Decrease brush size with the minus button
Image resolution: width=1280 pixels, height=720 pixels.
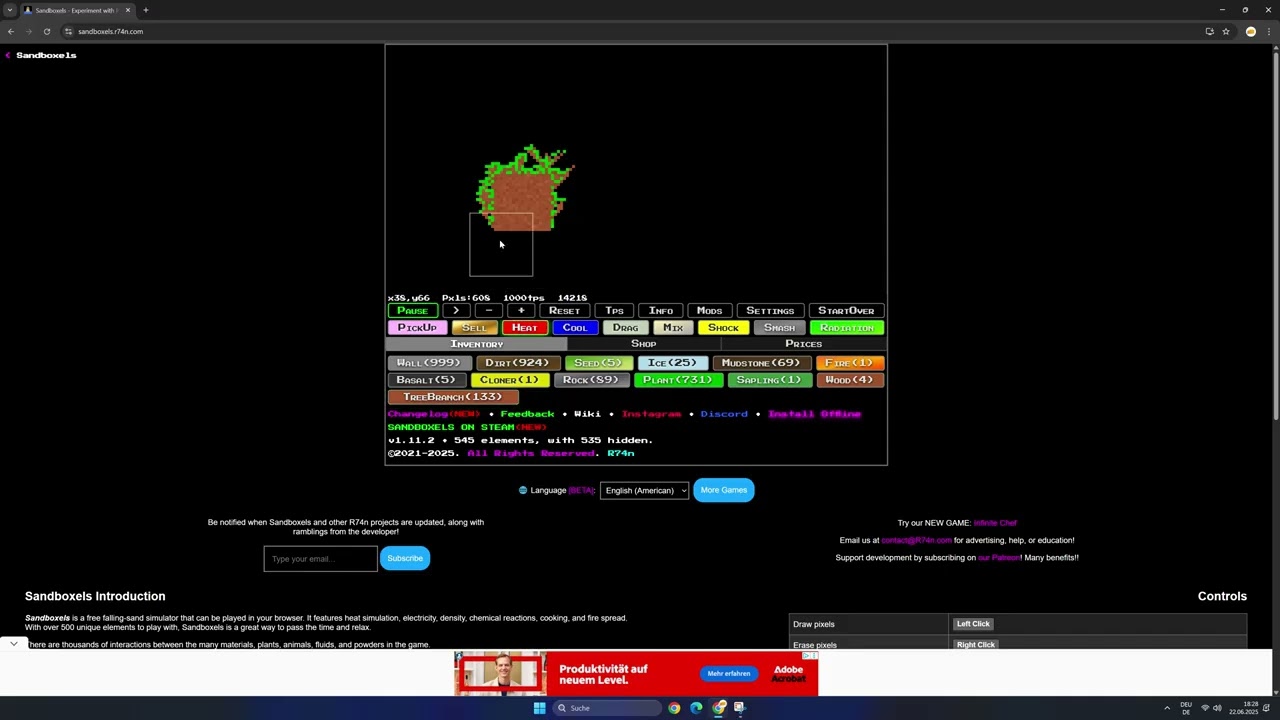[x=488, y=311]
